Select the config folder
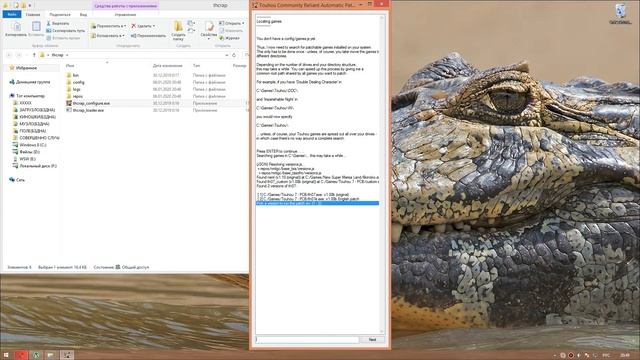The width and height of the screenshot is (640, 360). 78,82
